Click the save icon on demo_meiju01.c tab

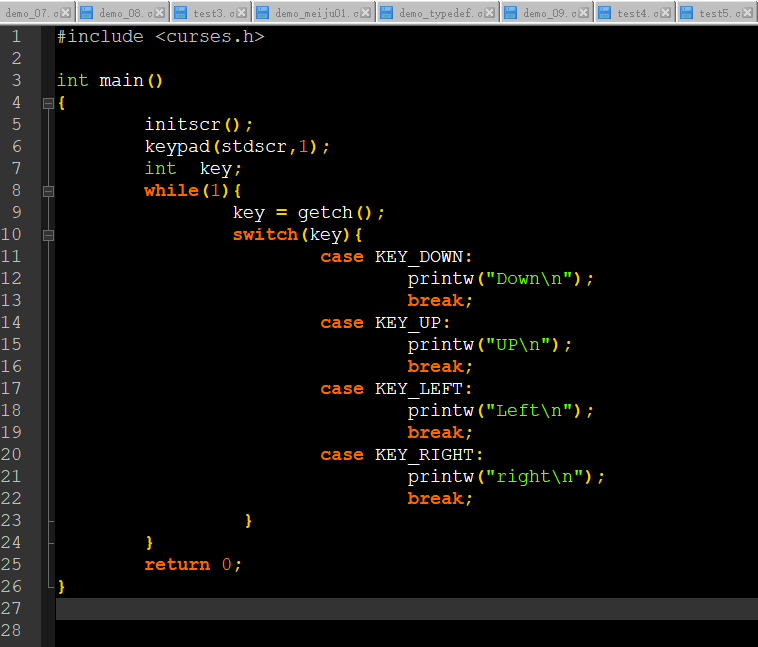coord(262,13)
